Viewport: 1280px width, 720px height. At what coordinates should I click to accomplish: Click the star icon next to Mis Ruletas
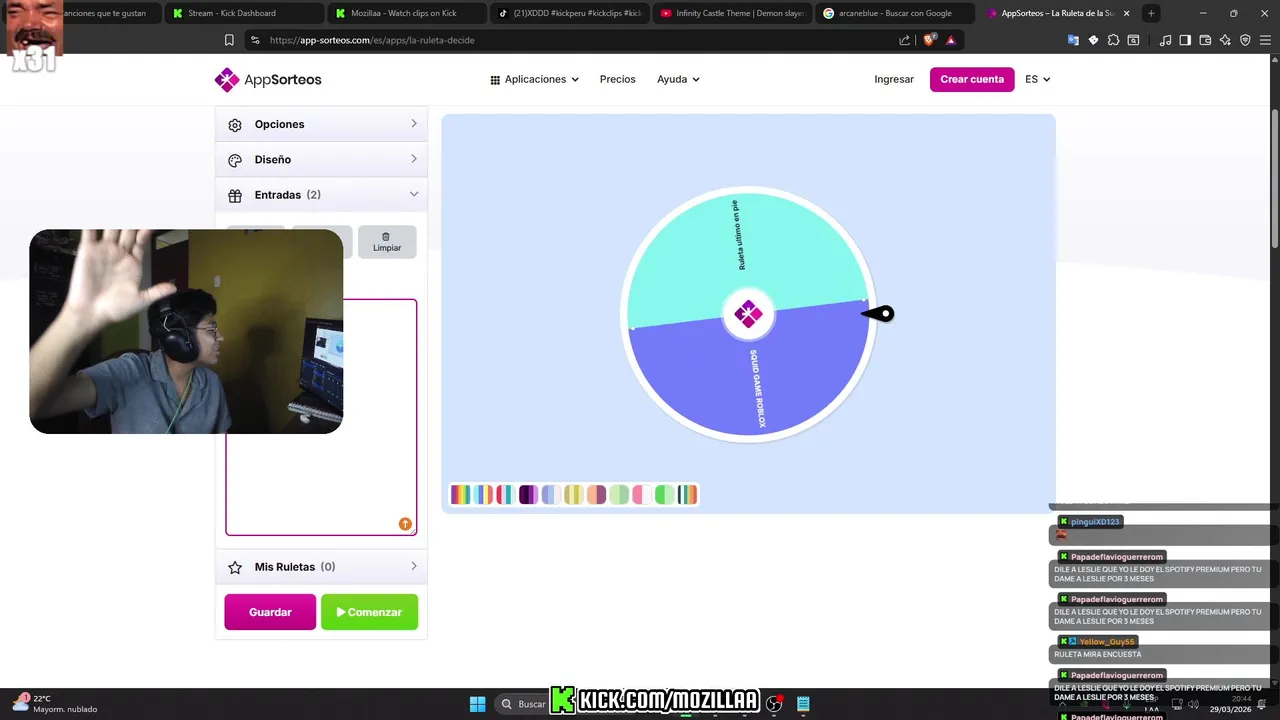click(x=235, y=568)
